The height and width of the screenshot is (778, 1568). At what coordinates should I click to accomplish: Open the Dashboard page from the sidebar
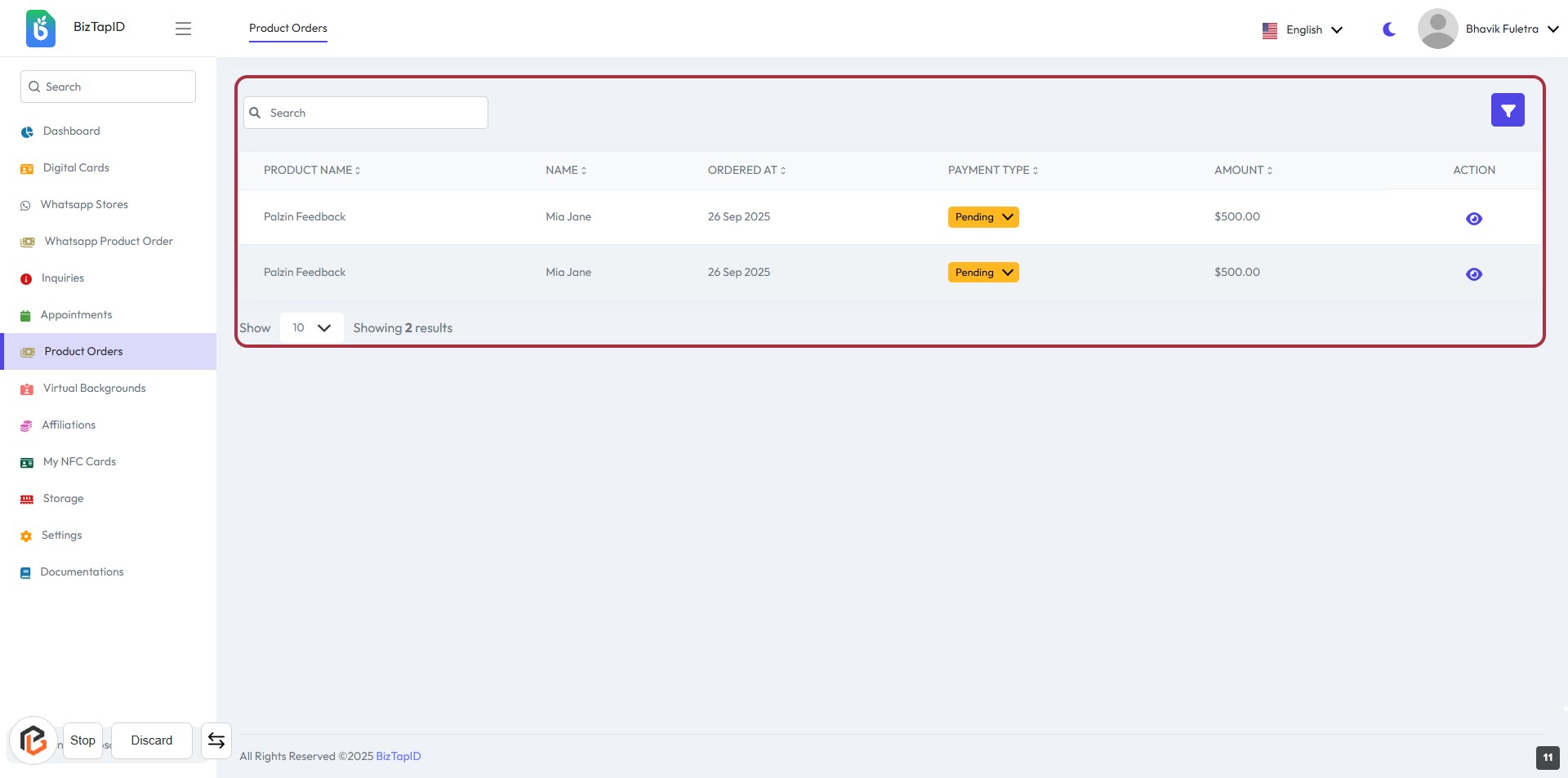click(x=71, y=131)
